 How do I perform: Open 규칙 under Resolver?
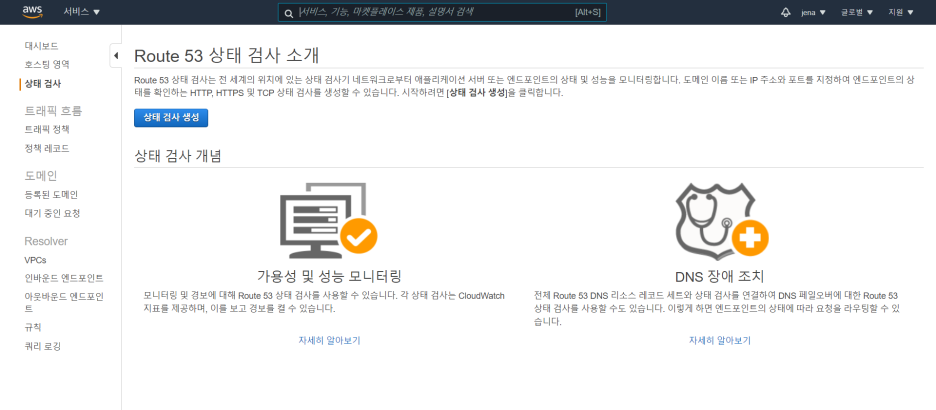(32, 327)
